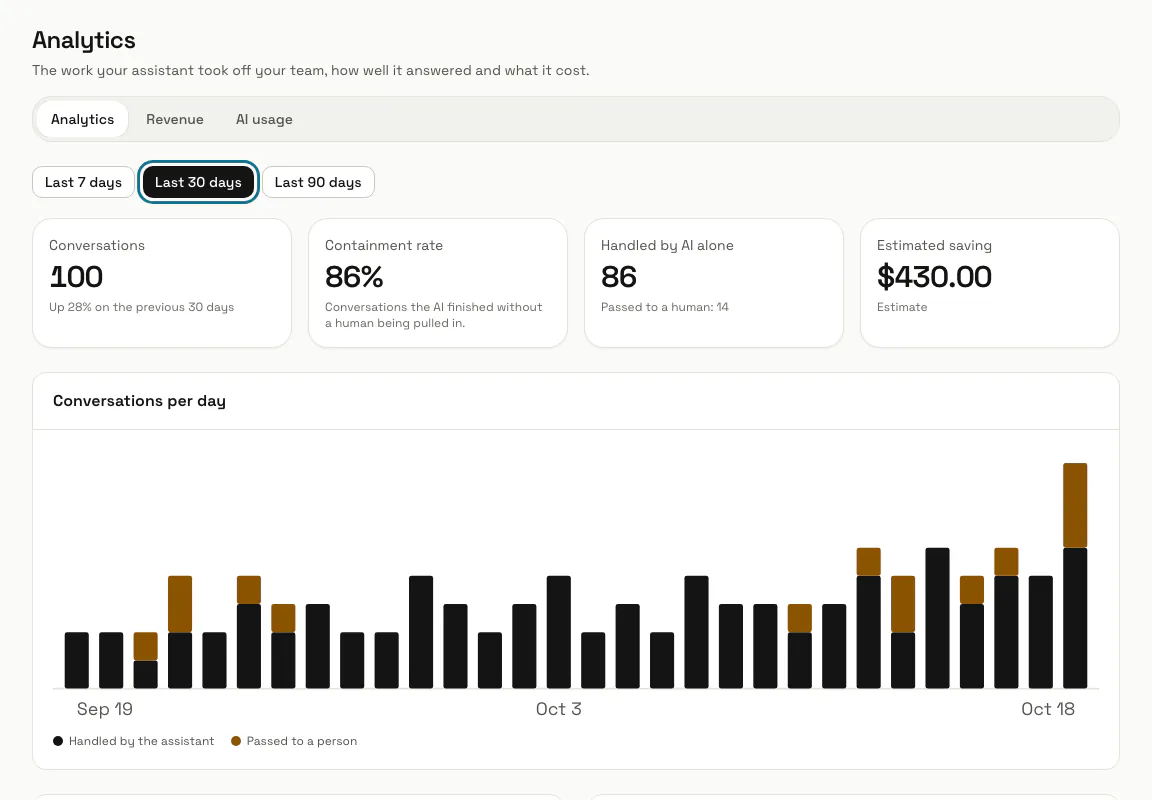Viewport: 1152px width, 800px height.
Task: Click the $430.00 estimated saving value
Action: (x=934, y=277)
